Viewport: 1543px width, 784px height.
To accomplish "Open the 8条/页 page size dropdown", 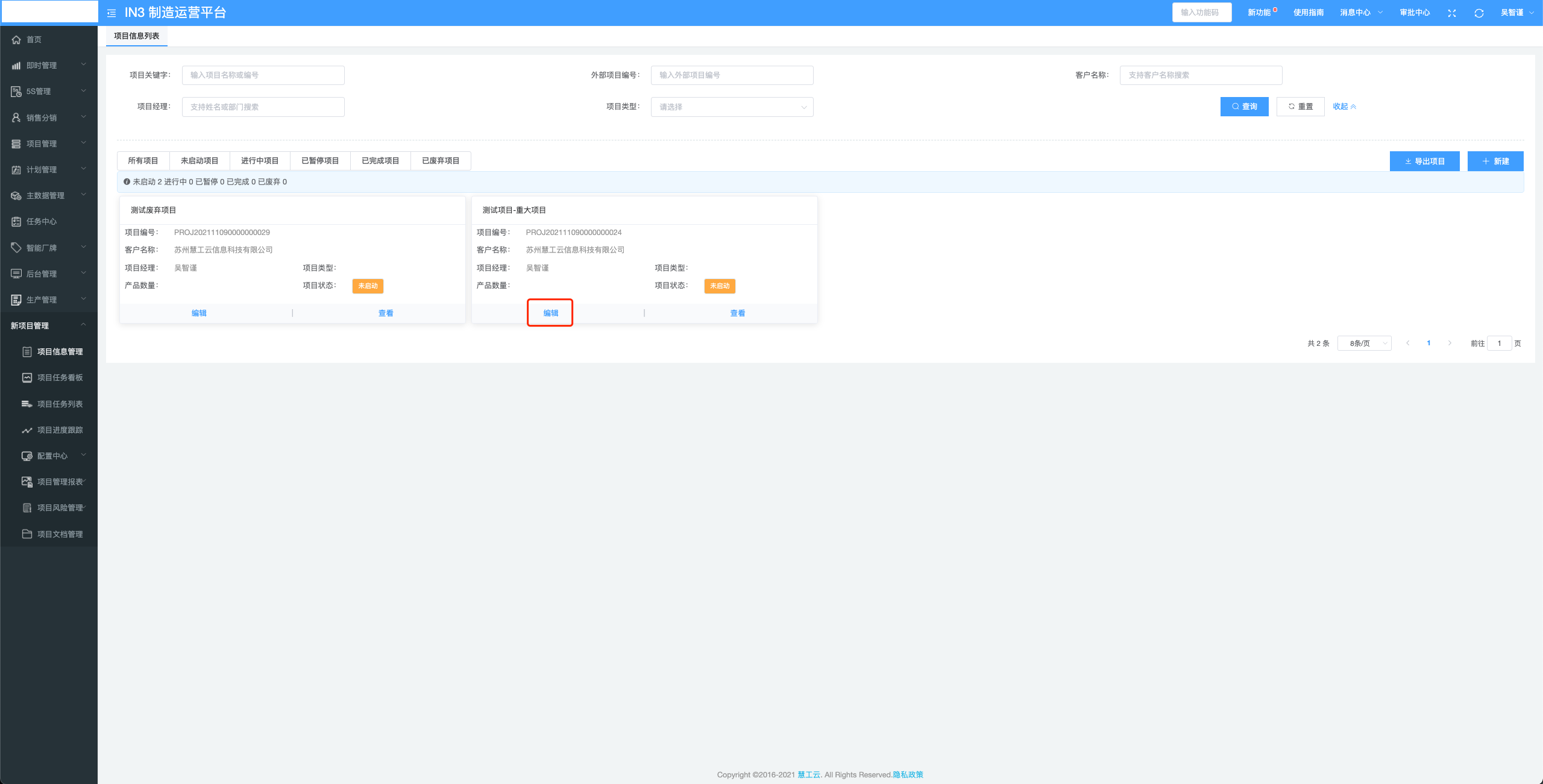I will click(x=1364, y=343).
